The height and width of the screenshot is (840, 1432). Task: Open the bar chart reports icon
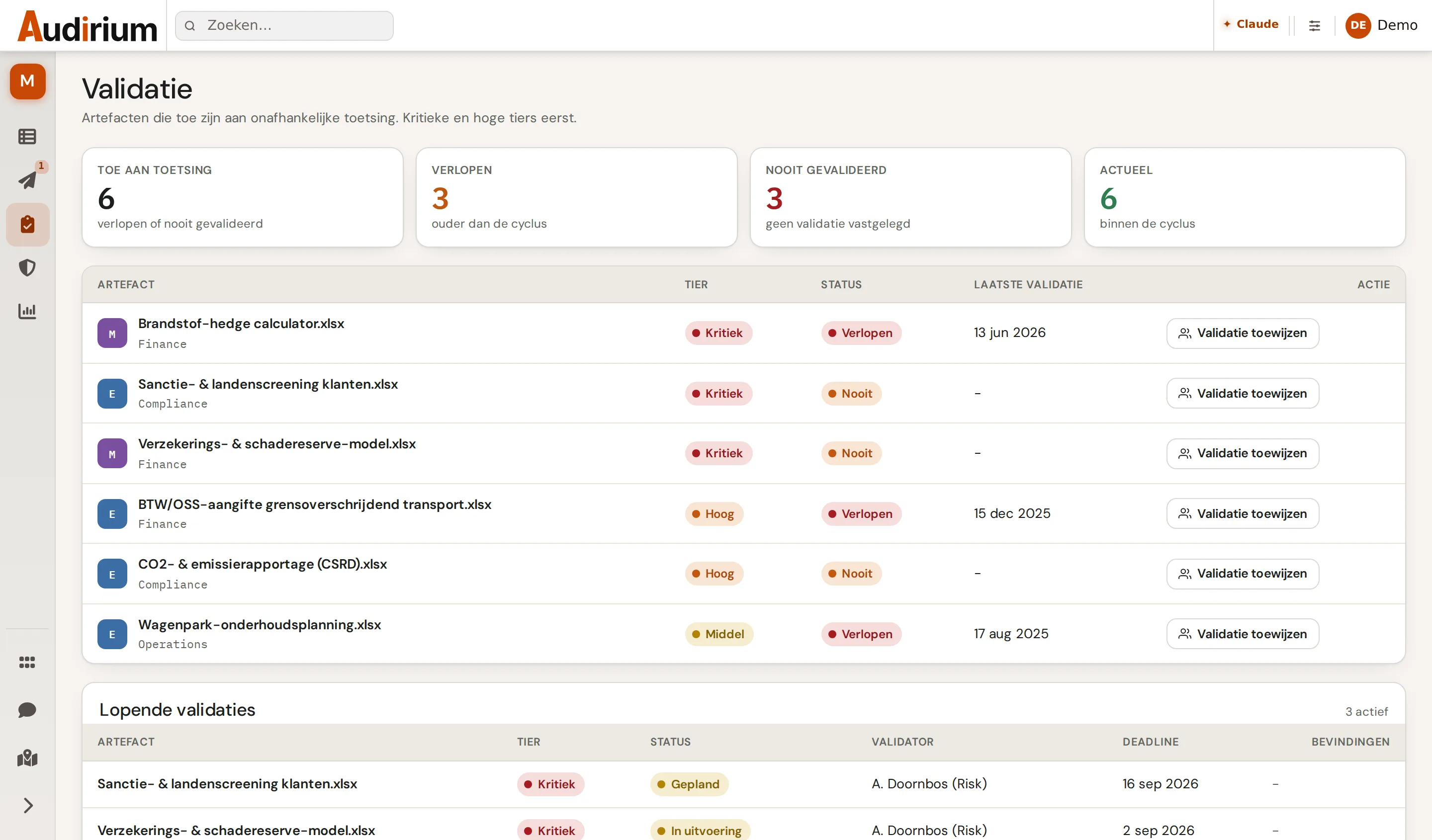coord(27,311)
